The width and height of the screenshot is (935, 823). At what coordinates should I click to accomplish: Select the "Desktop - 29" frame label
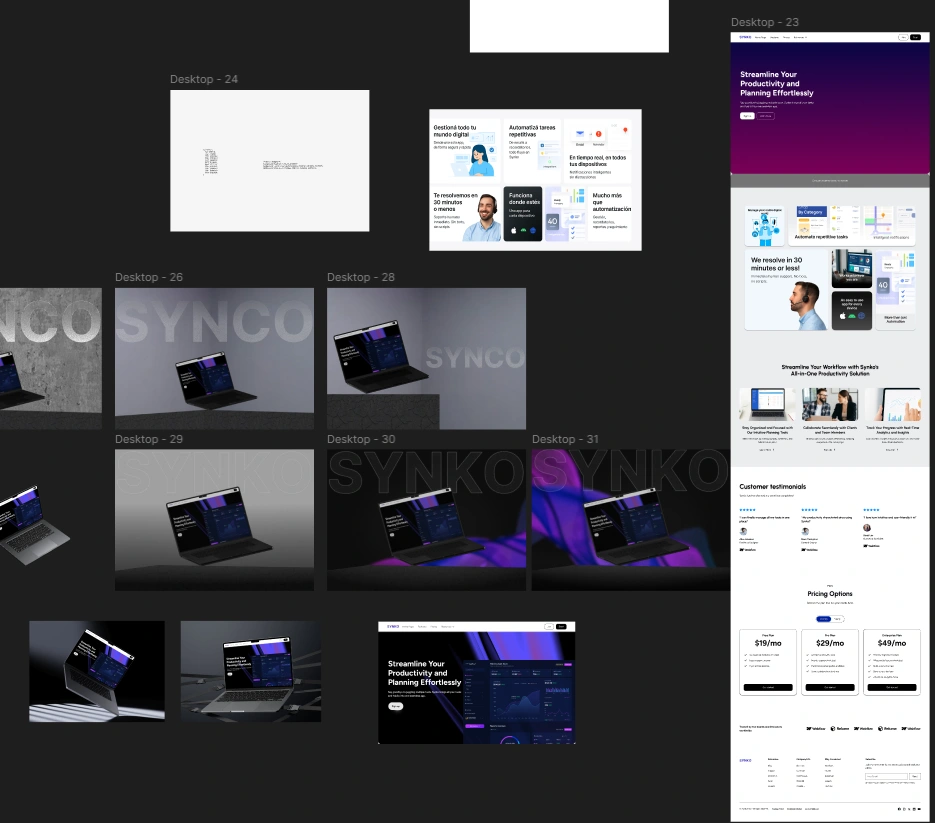pyautogui.click(x=149, y=439)
